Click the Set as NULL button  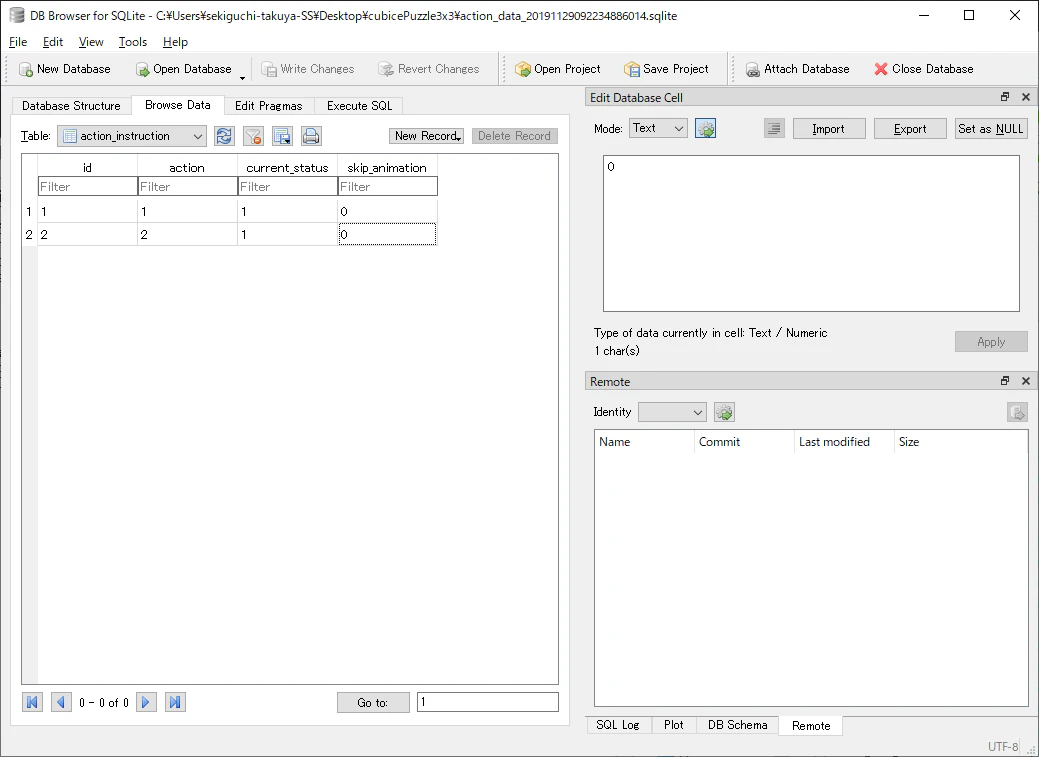click(x=991, y=129)
